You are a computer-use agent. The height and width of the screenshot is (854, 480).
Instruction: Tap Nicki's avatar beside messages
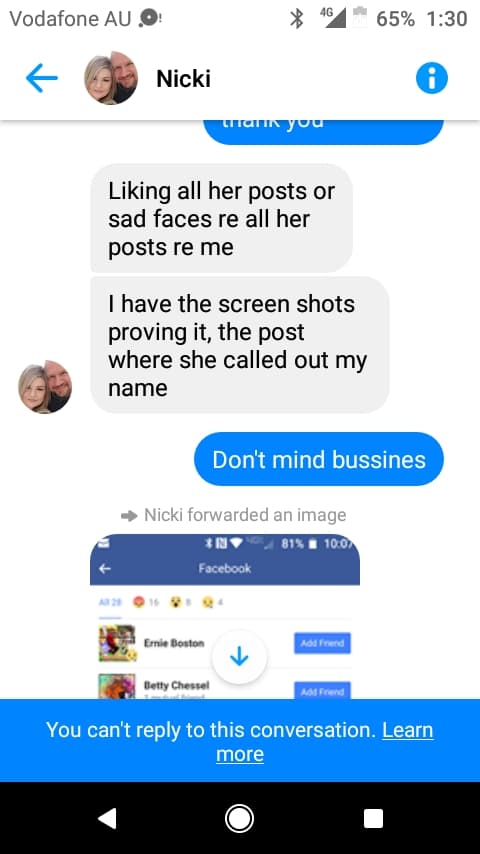coord(45,387)
